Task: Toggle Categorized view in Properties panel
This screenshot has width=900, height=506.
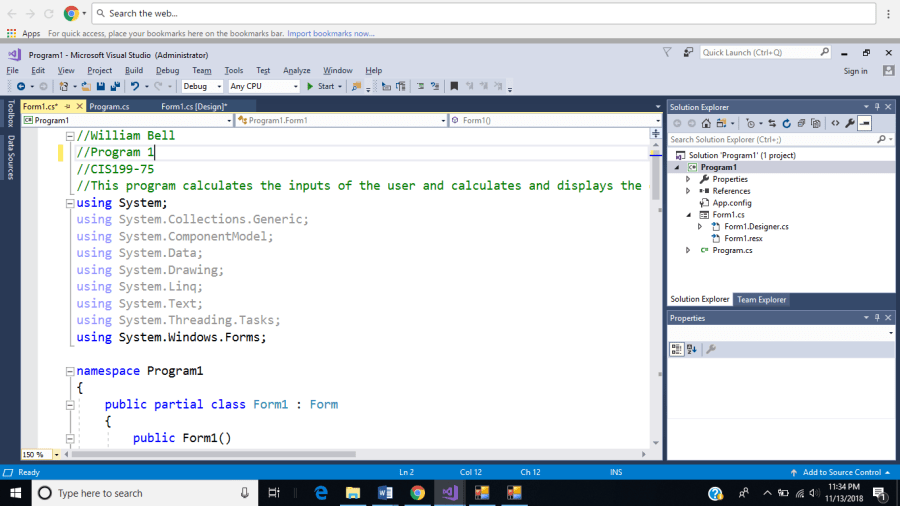Action: click(x=677, y=349)
